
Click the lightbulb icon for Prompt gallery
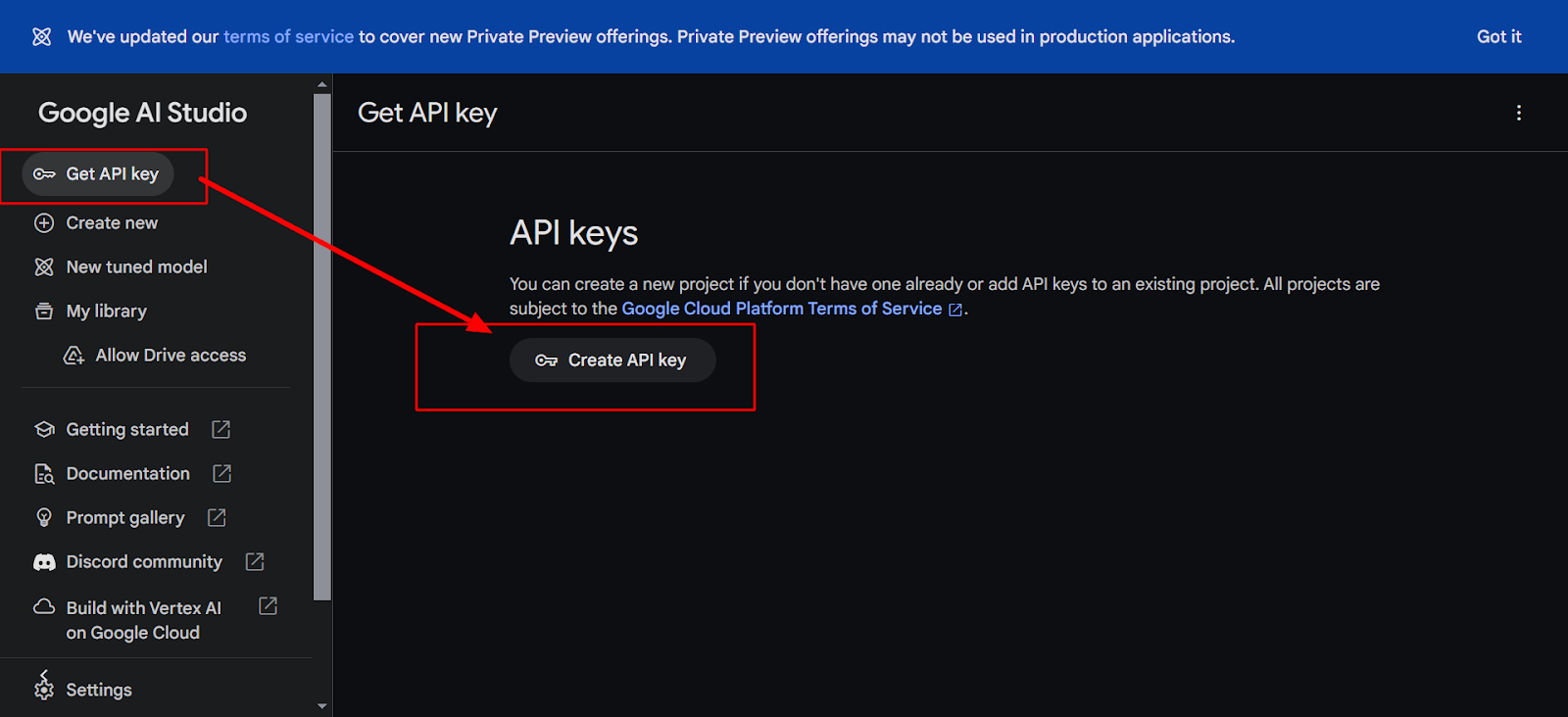(x=44, y=517)
